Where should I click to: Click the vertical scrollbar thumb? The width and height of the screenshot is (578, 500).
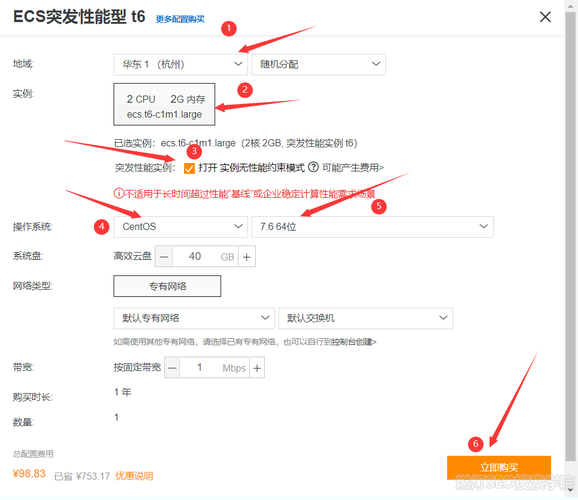(570, 236)
